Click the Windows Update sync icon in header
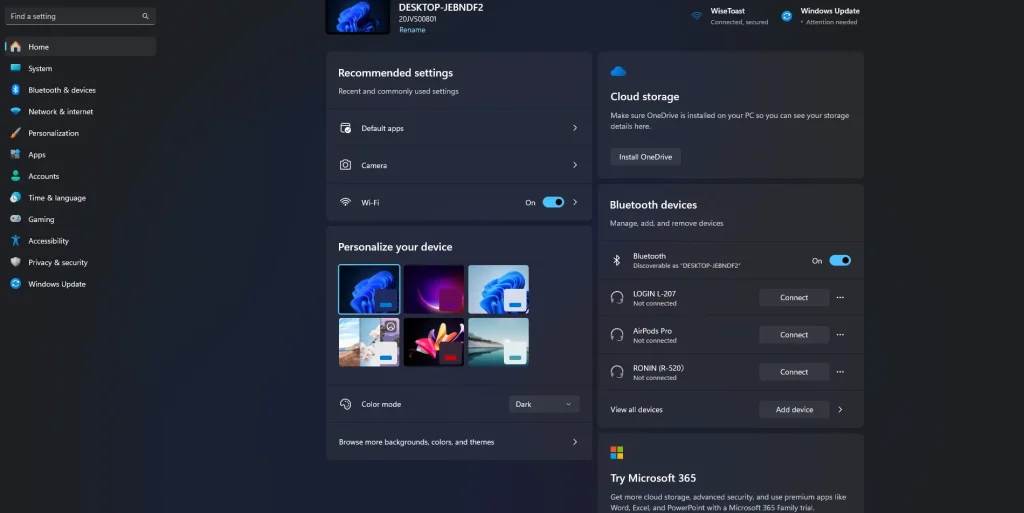The image size is (1024, 513). click(787, 16)
